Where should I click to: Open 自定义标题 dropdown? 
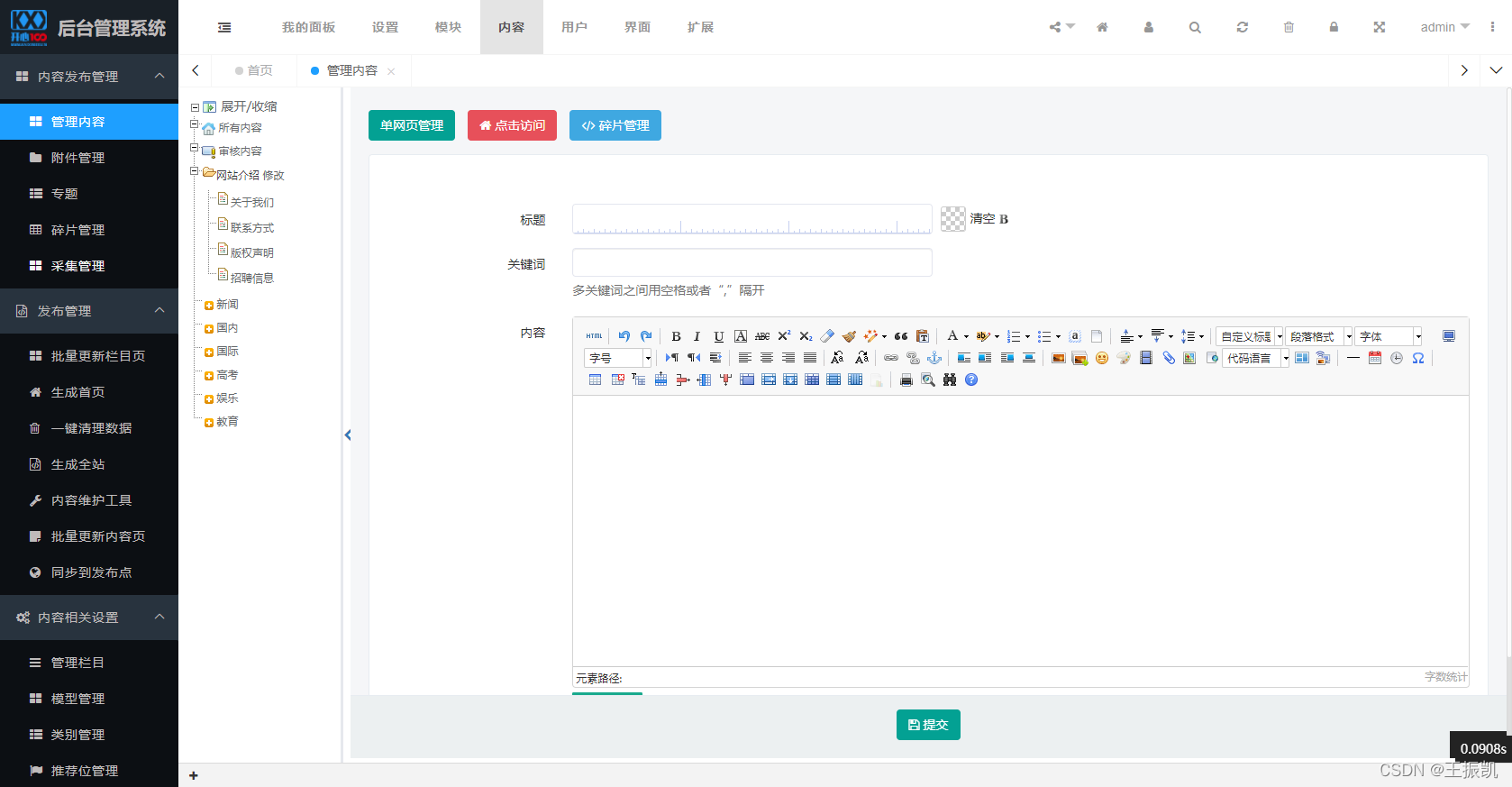tap(1250, 336)
